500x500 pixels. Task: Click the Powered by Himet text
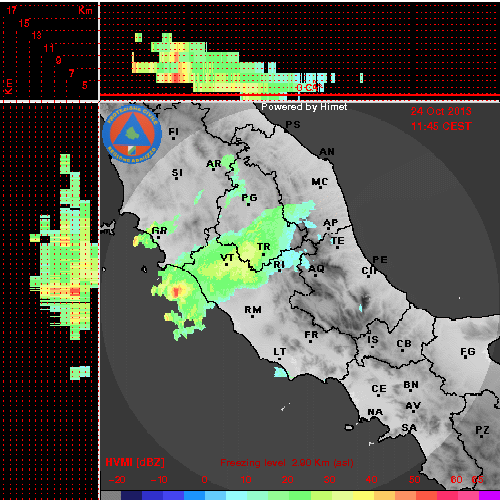click(x=304, y=107)
